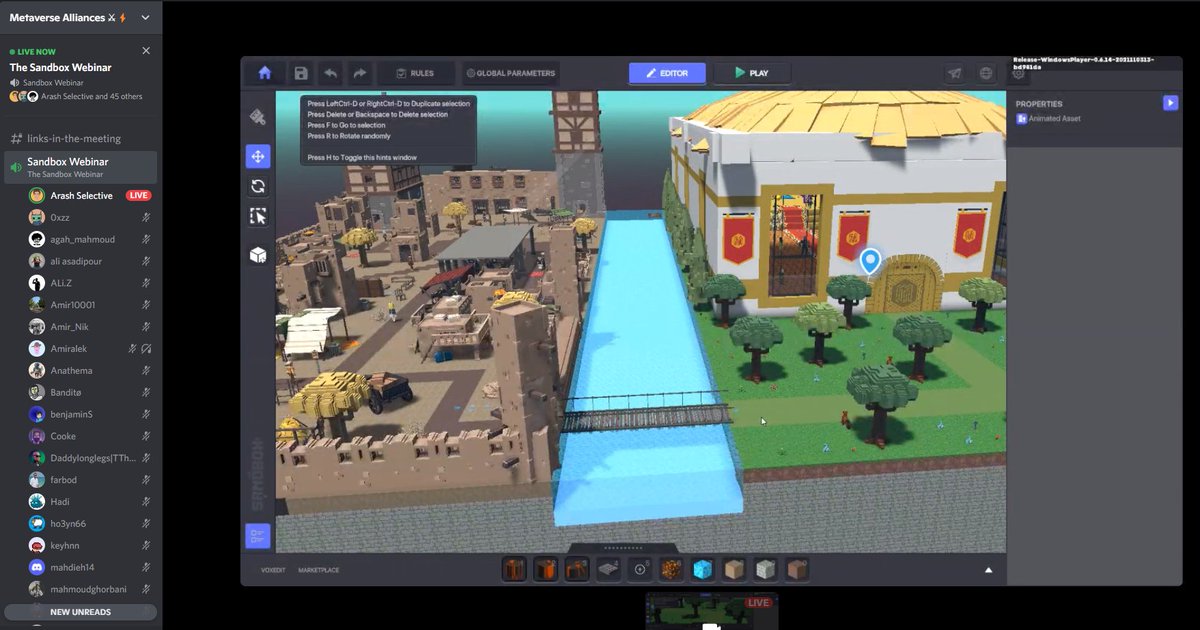The height and width of the screenshot is (630, 1200).
Task: Save the experience with the floppy disk icon
Action: coord(301,73)
